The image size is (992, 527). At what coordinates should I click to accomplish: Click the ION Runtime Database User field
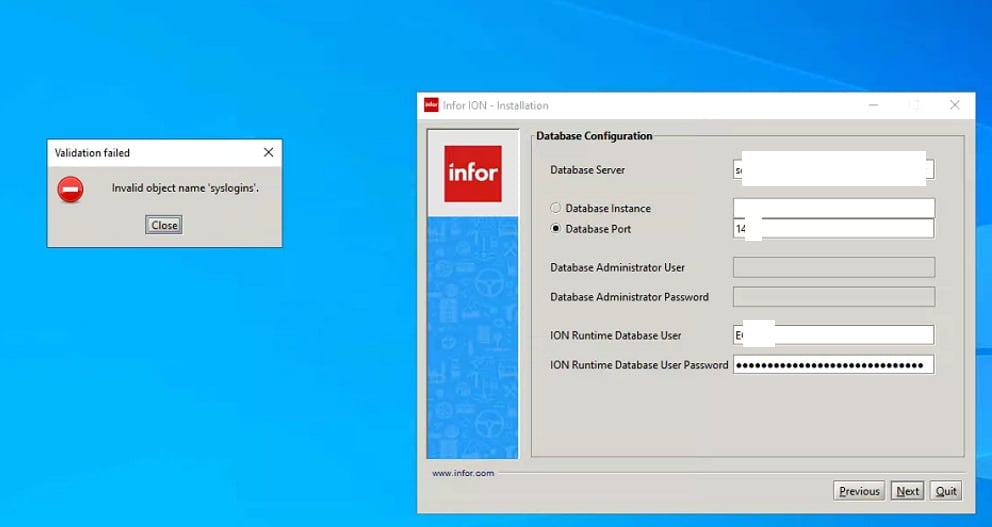coord(833,335)
